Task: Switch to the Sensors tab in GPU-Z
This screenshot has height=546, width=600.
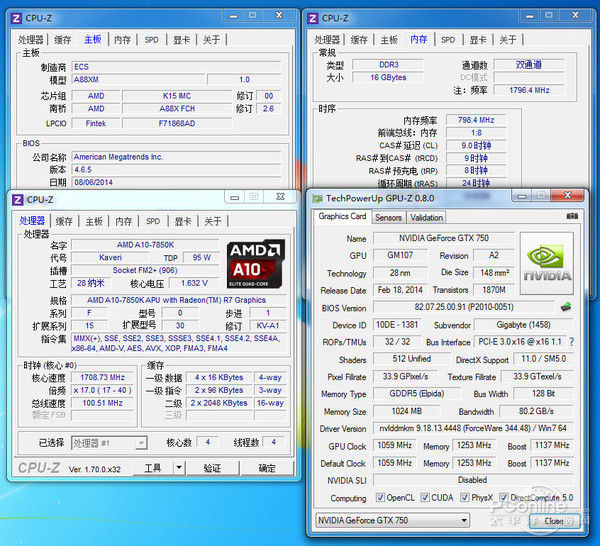Action: pos(388,217)
